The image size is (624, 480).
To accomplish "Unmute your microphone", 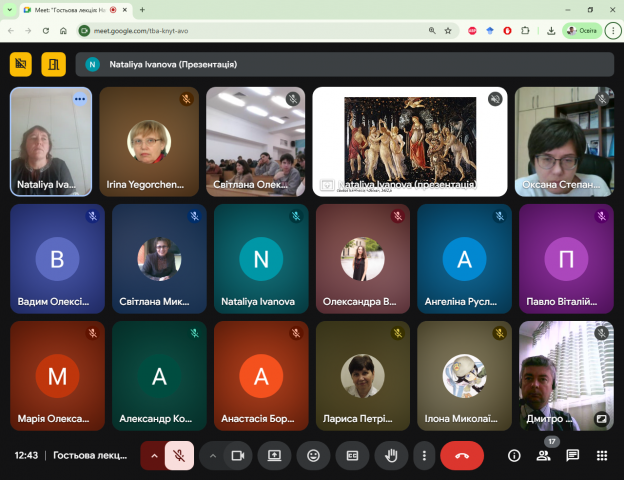I will (180, 455).
